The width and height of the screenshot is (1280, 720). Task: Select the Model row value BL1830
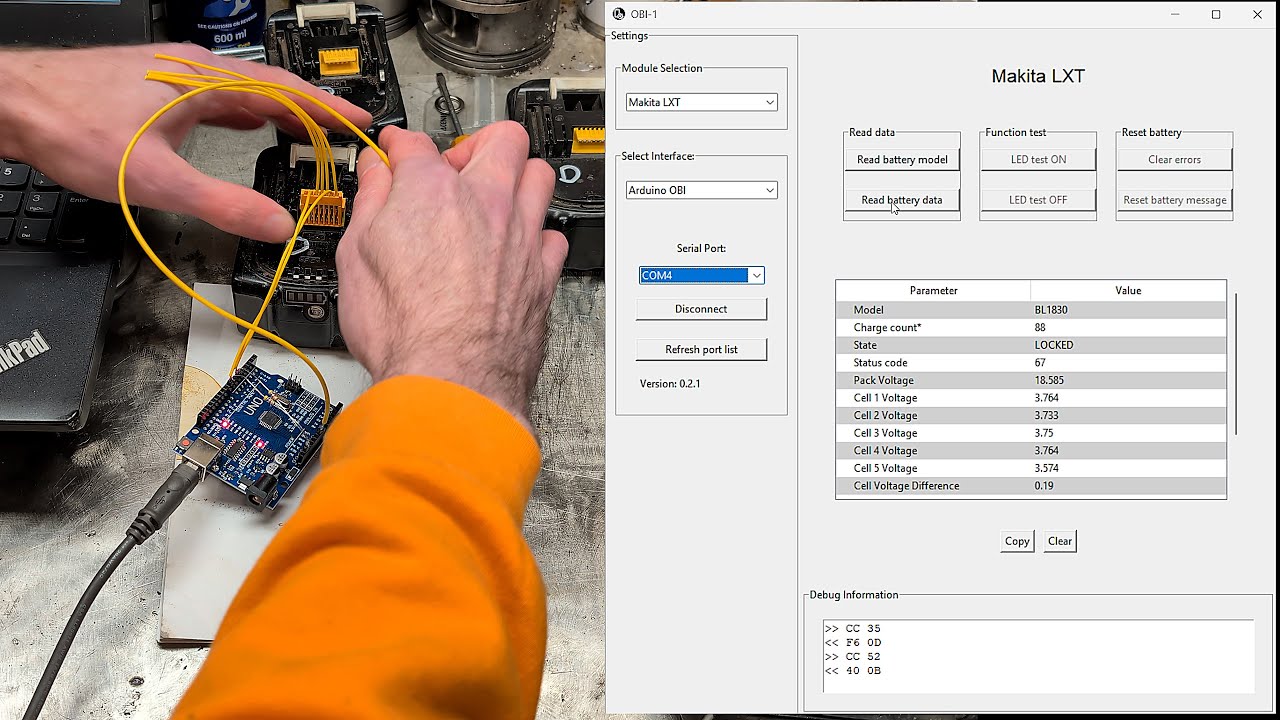click(1051, 310)
